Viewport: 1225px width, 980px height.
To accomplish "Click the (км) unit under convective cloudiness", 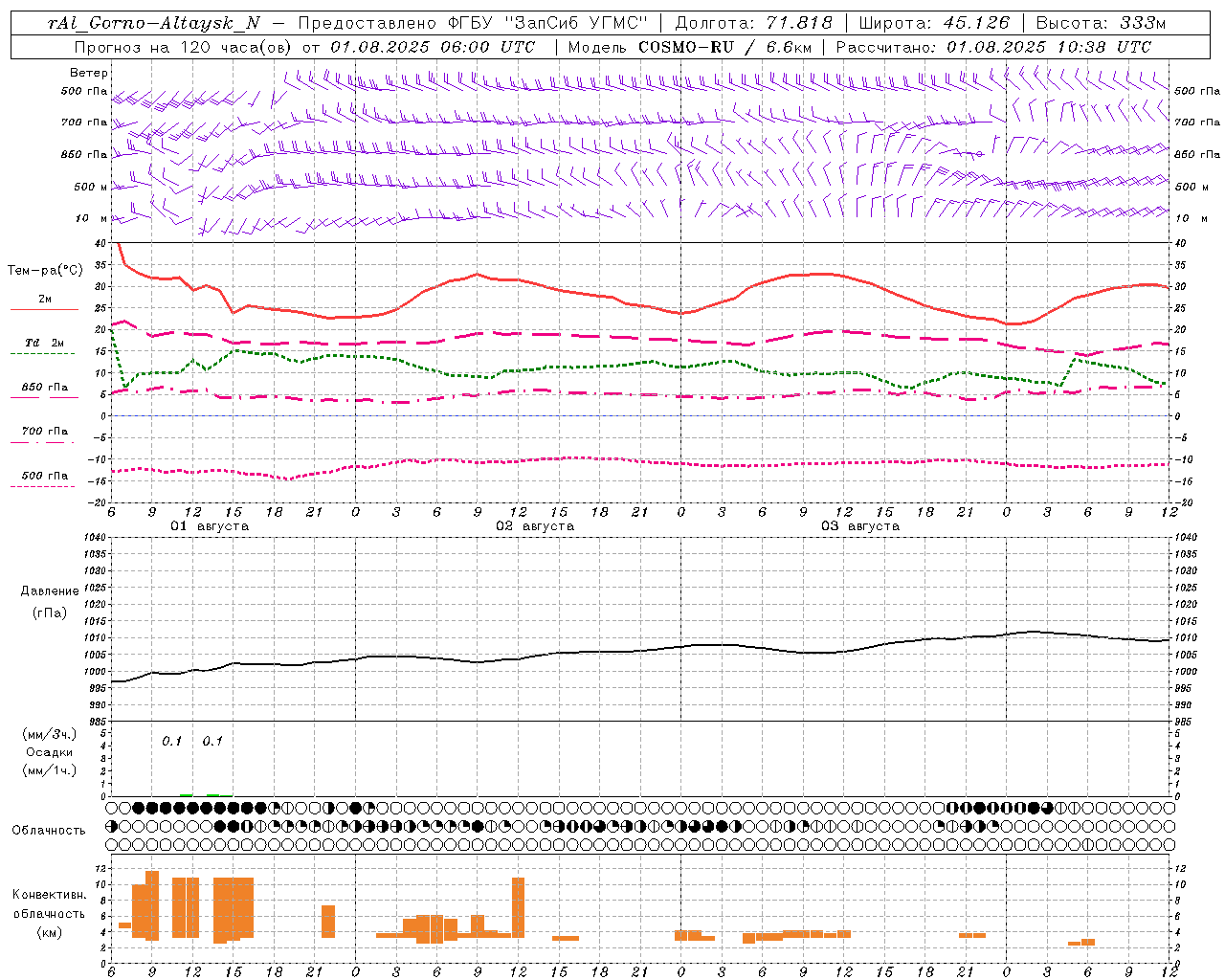I will [50, 932].
